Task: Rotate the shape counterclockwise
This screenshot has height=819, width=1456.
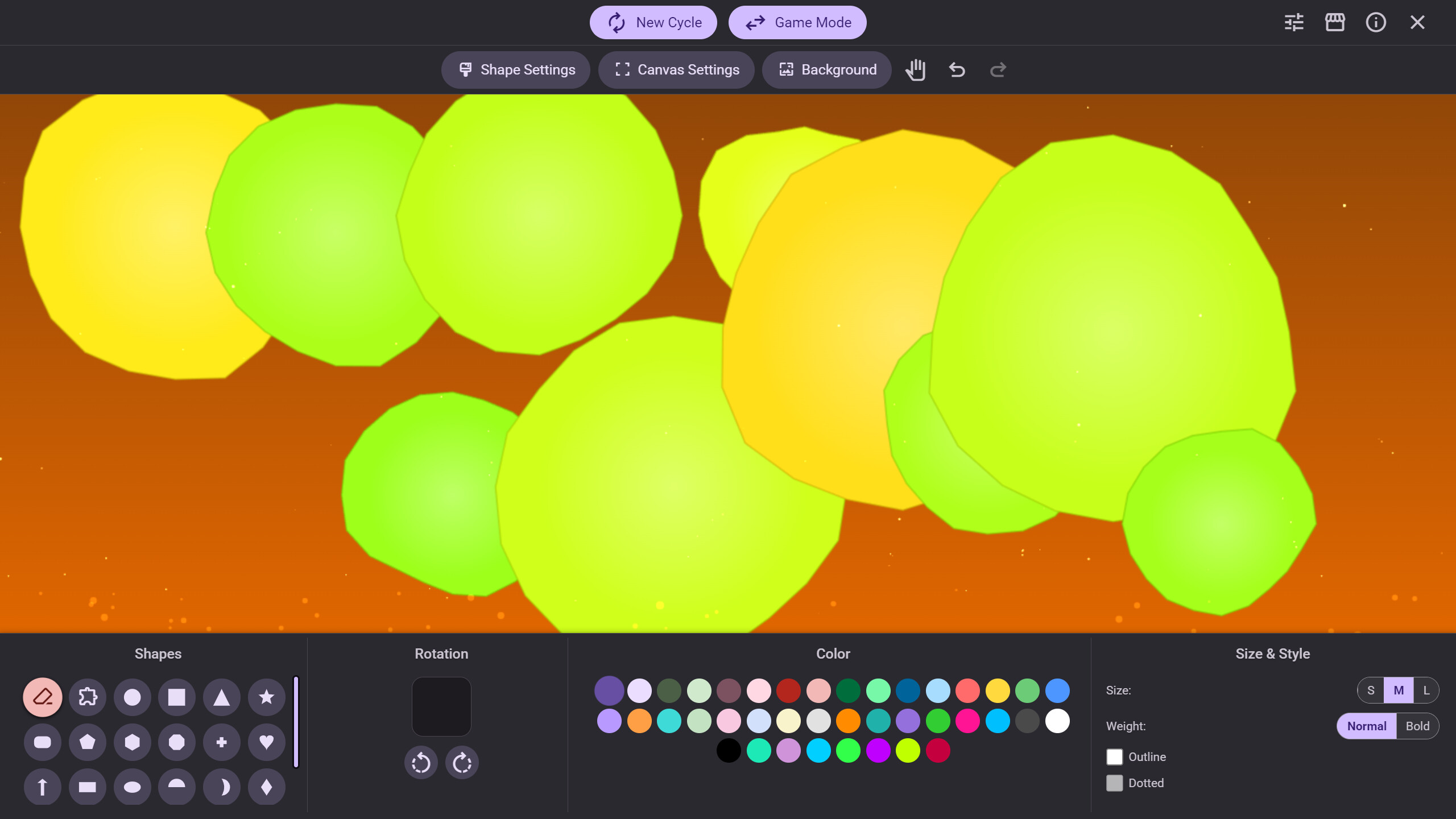Action: click(421, 762)
